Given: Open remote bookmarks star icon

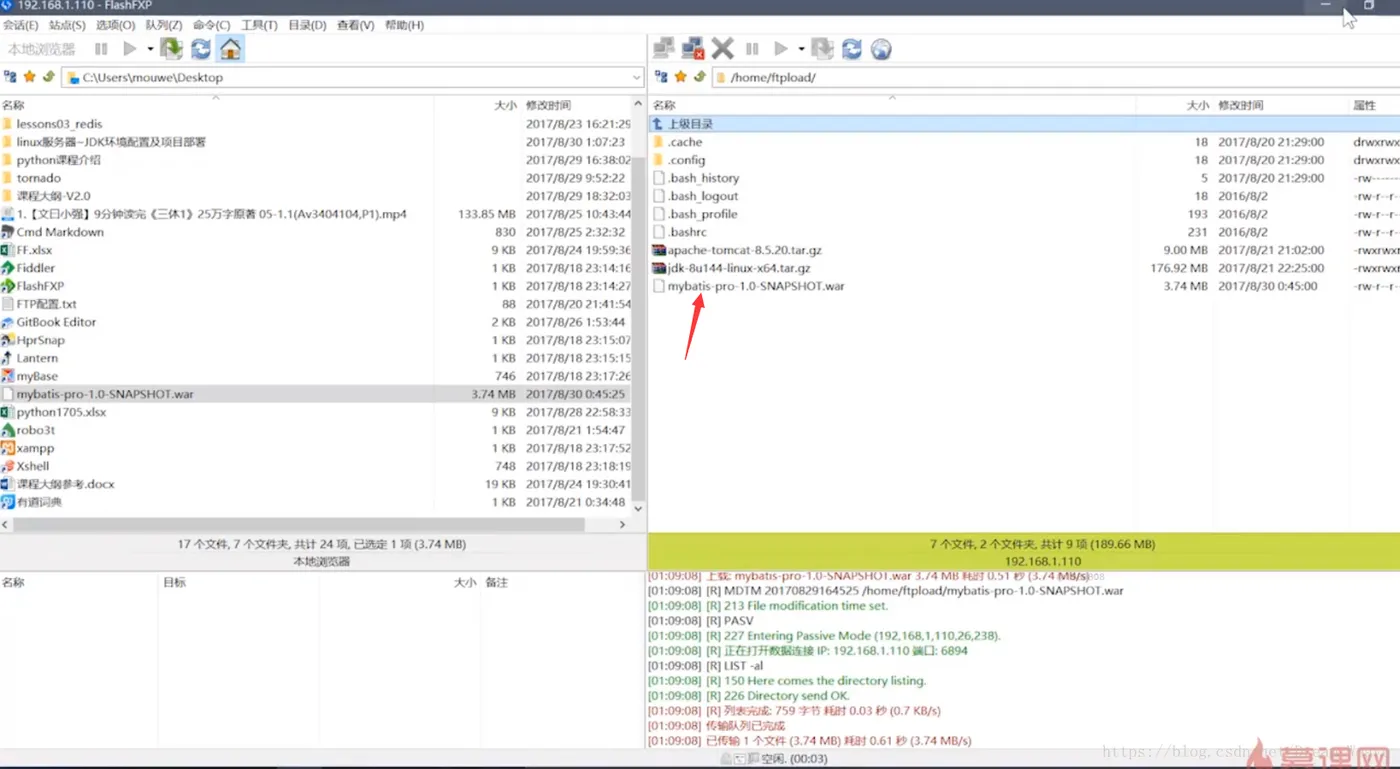Looking at the screenshot, I should coord(681,77).
